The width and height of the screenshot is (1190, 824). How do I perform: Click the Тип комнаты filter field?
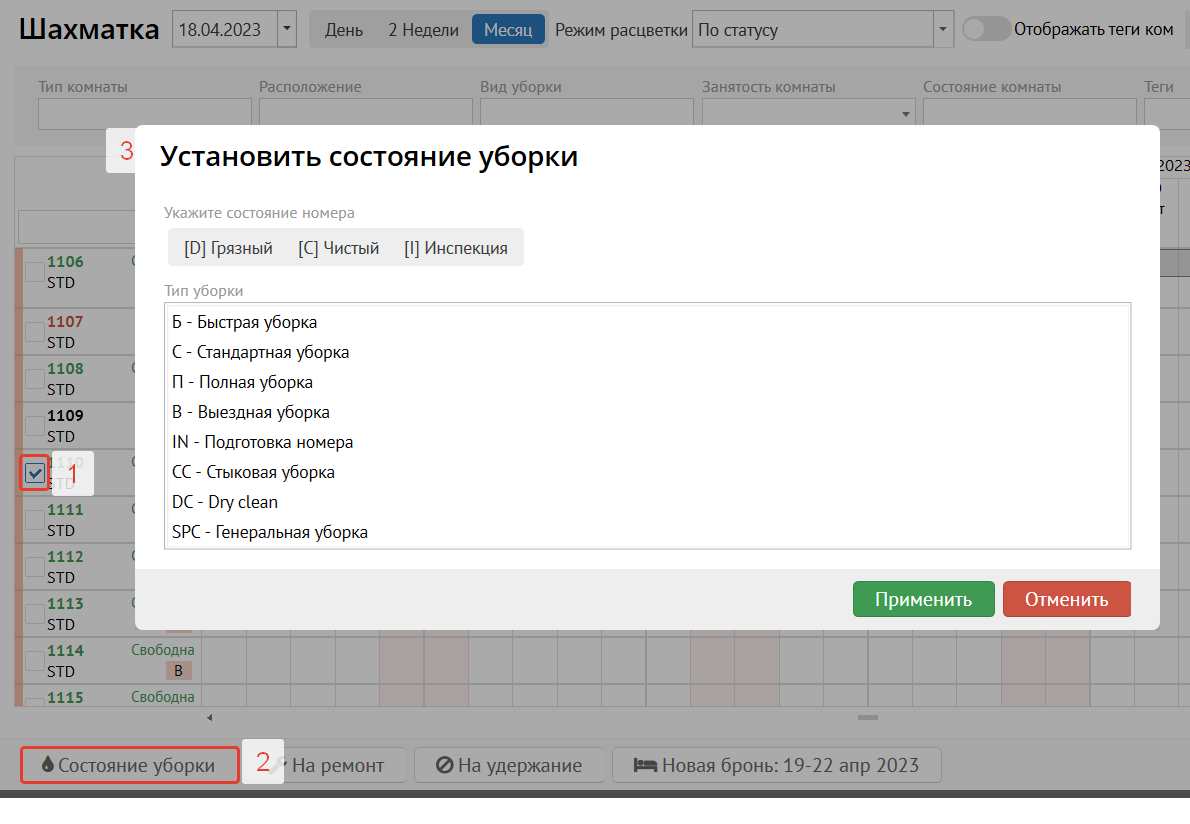(144, 114)
